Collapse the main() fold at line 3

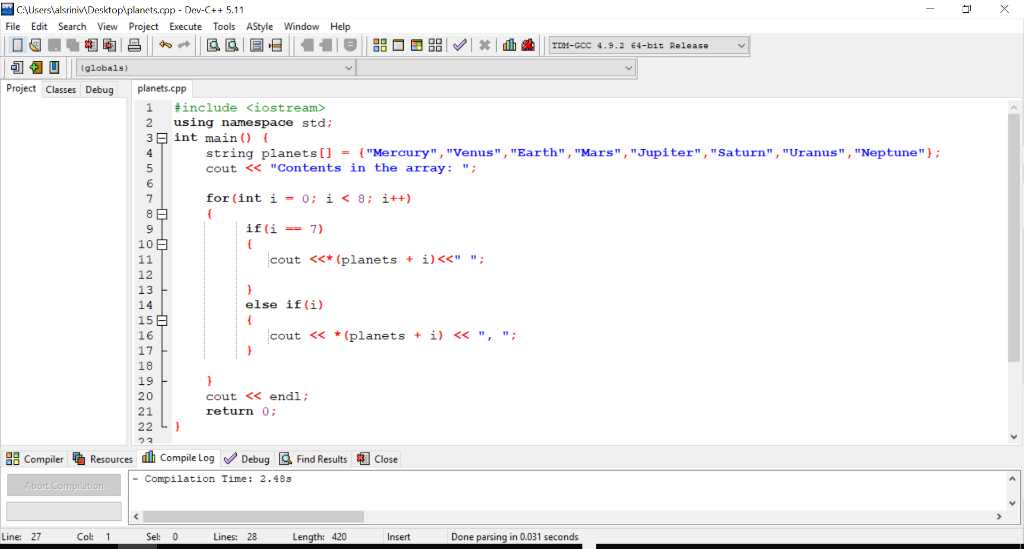click(x=162, y=138)
